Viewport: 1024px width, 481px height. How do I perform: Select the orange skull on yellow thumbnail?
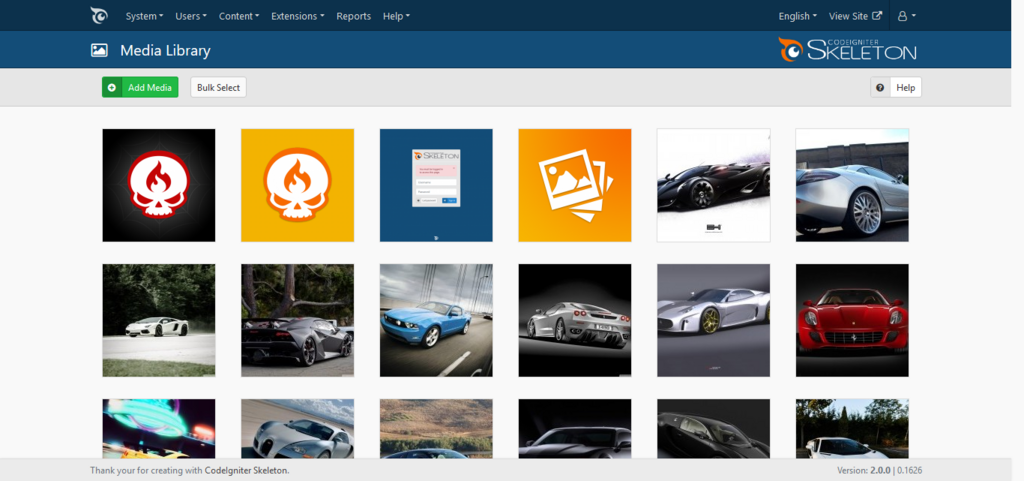(297, 185)
